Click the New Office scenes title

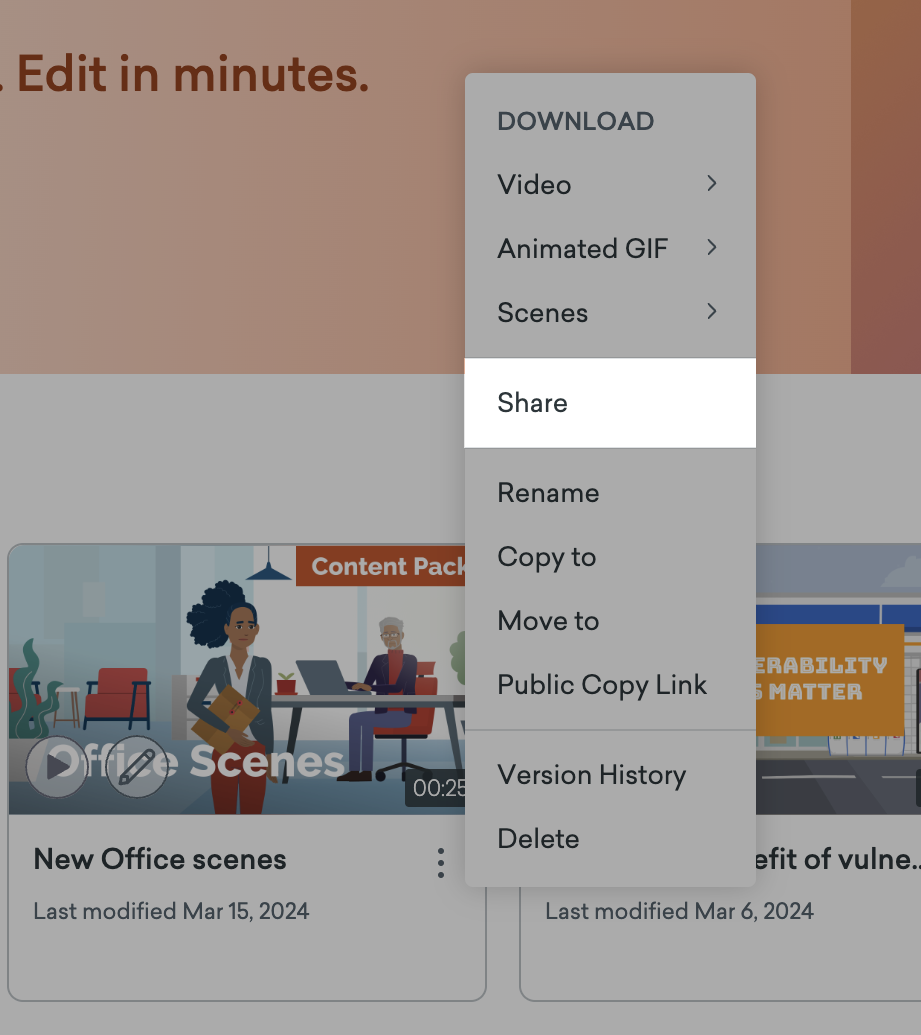pyautogui.click(x=160, y=860)
